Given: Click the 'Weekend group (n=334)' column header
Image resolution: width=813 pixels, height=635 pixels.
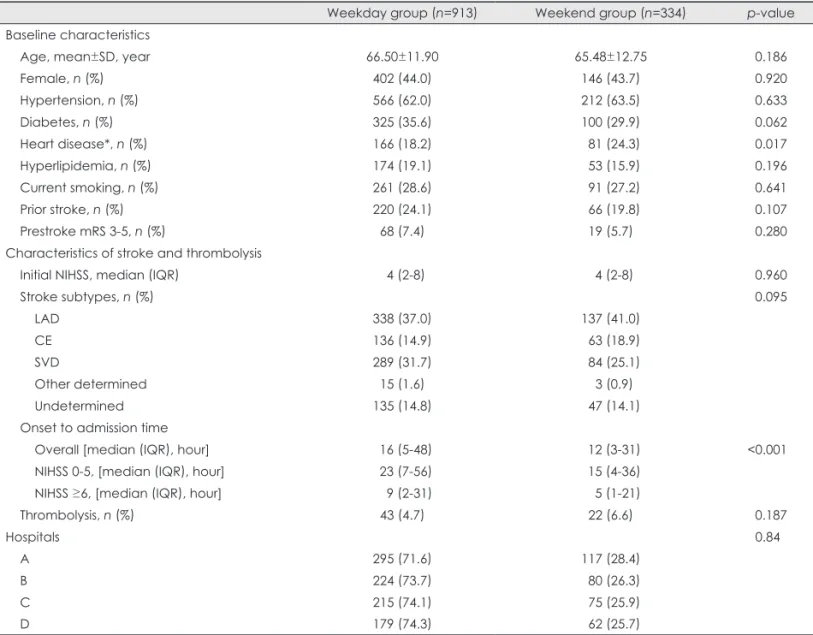Looking at the screenshot, I should click(610, 13).
